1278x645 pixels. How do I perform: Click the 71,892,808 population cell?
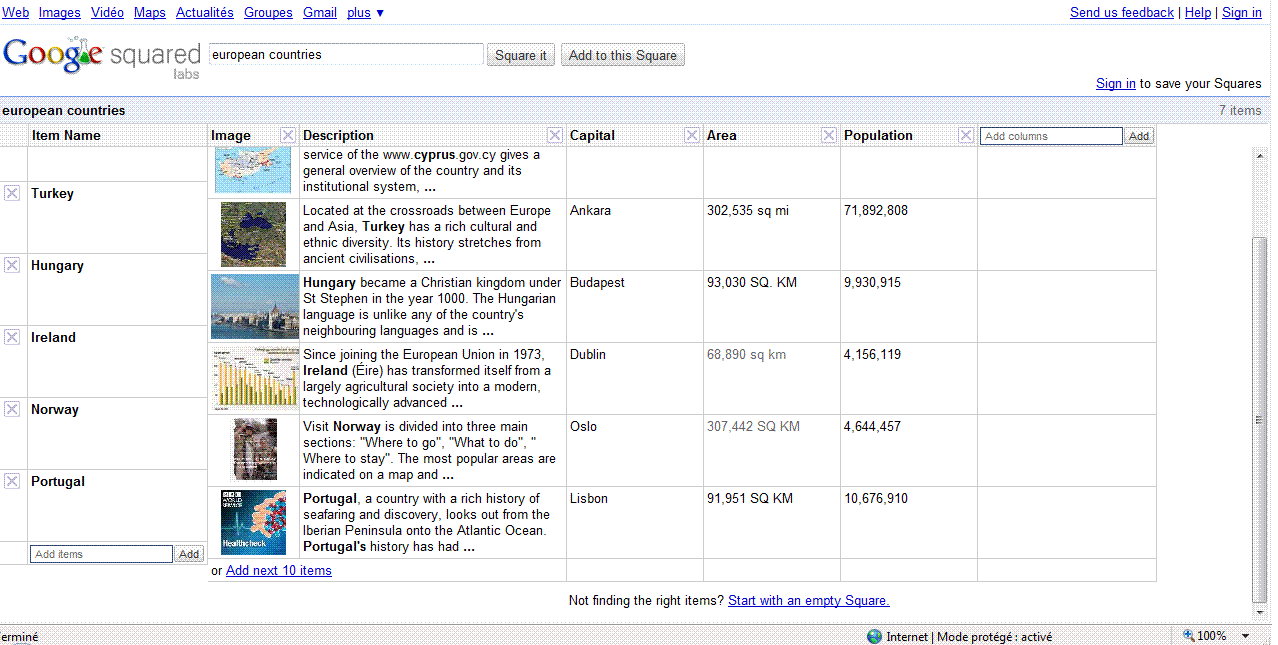pos(909,235)
